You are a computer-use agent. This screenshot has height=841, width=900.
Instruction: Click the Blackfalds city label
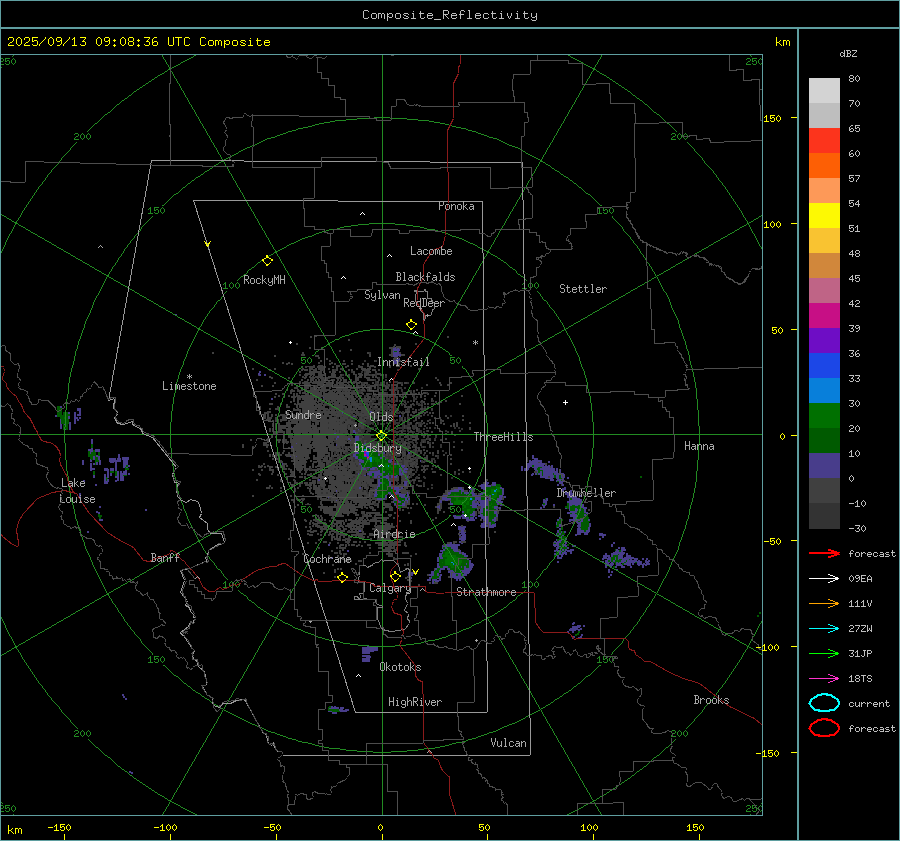coord(425,277)
